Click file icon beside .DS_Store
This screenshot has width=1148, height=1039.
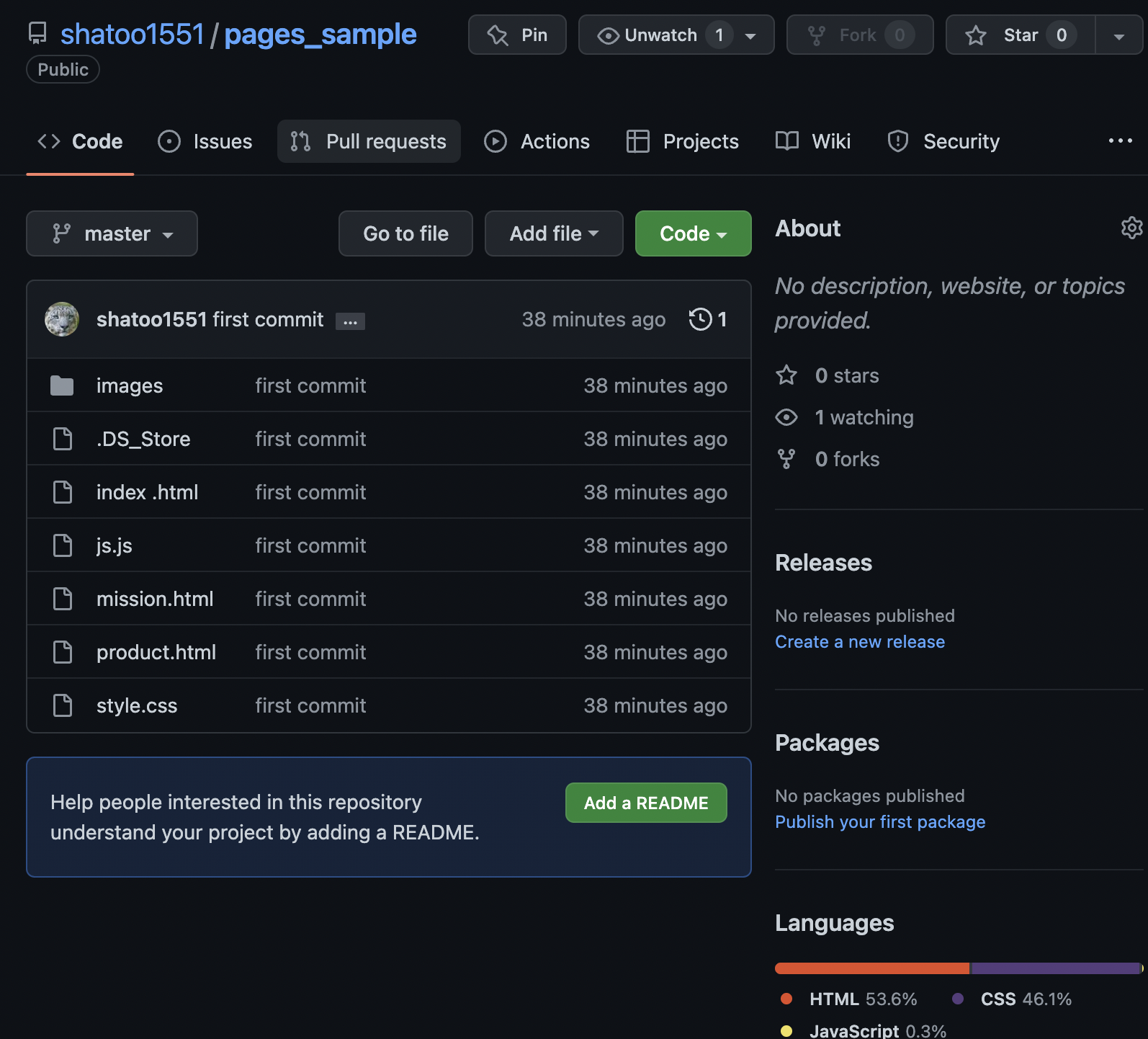(63, 439)
